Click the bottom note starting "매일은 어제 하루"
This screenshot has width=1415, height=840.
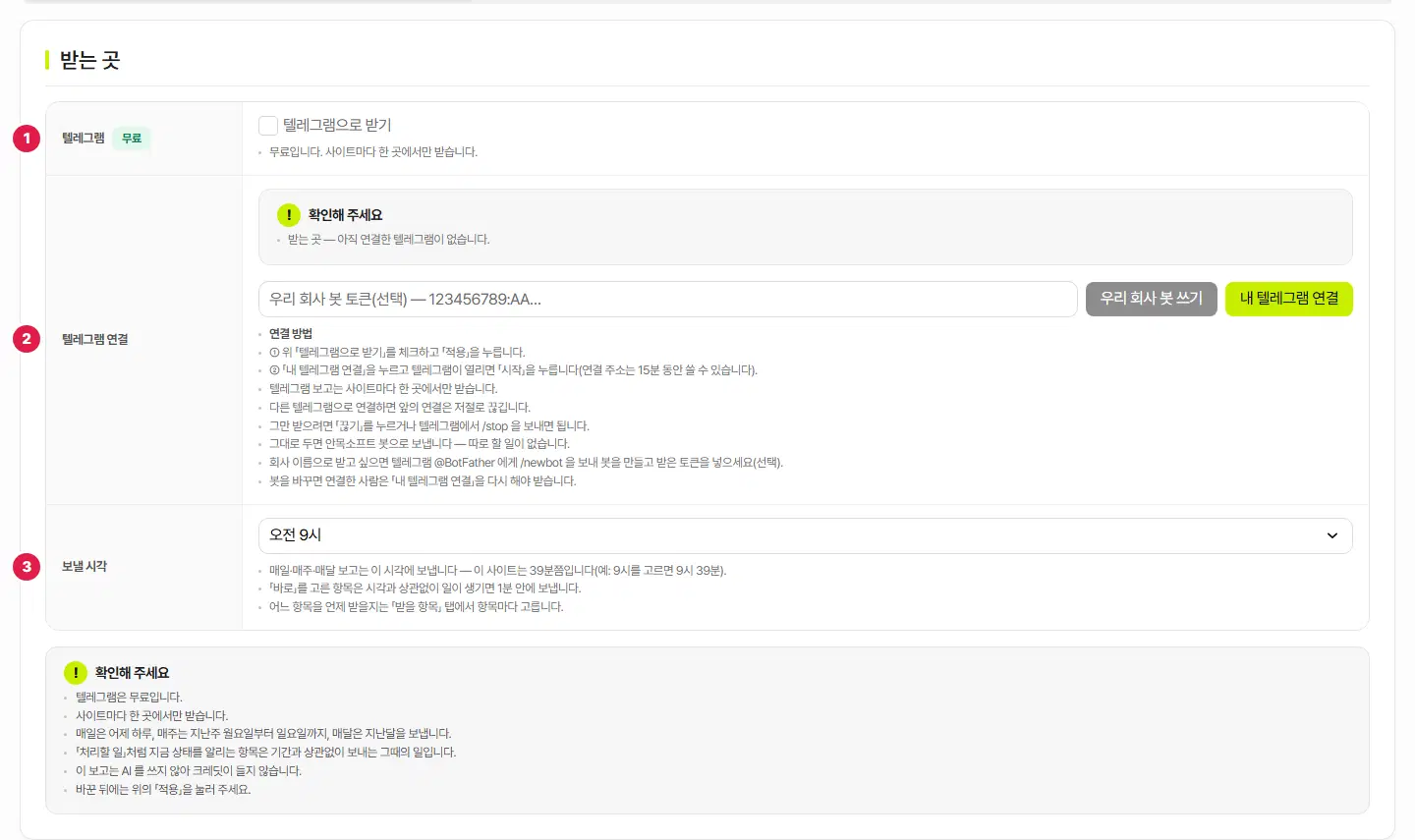263,734
